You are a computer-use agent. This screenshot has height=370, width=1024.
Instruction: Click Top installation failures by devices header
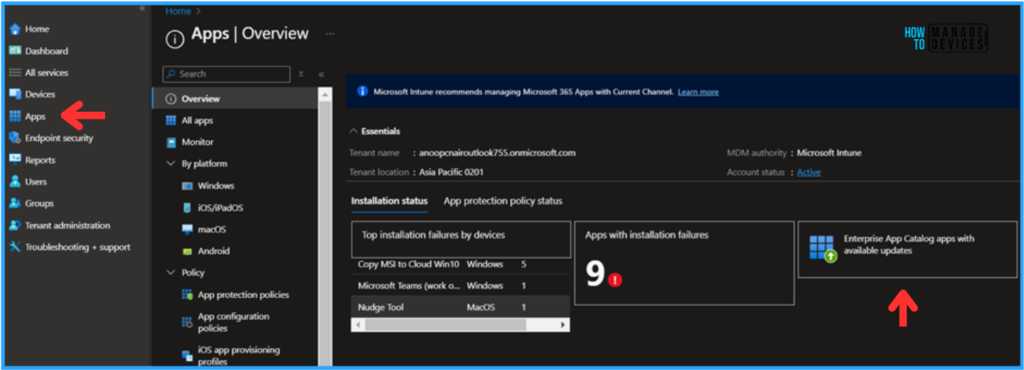pos(461,239)
